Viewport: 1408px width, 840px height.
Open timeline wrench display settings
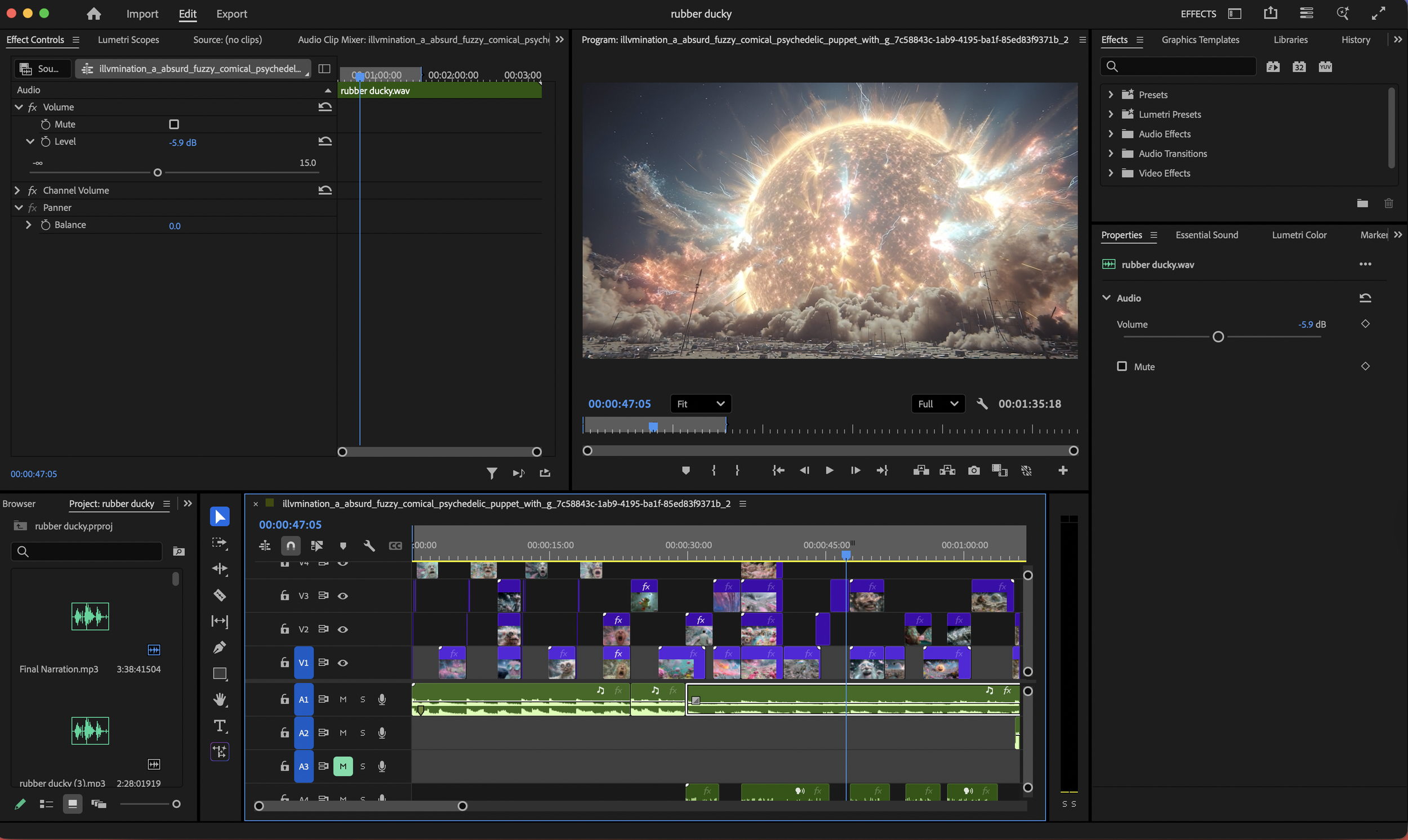click(369, 546)
